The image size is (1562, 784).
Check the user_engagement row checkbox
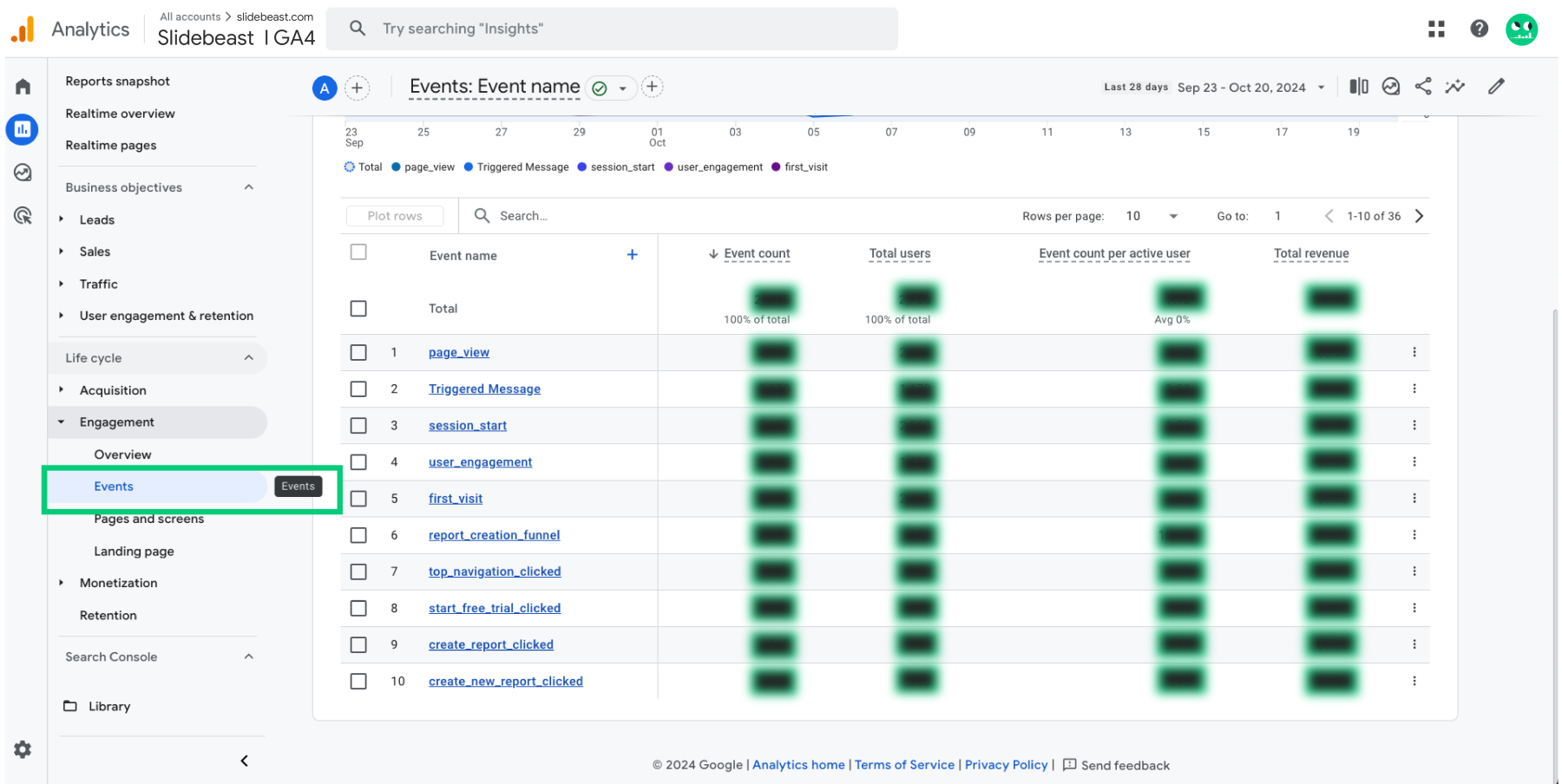point(358,461)
